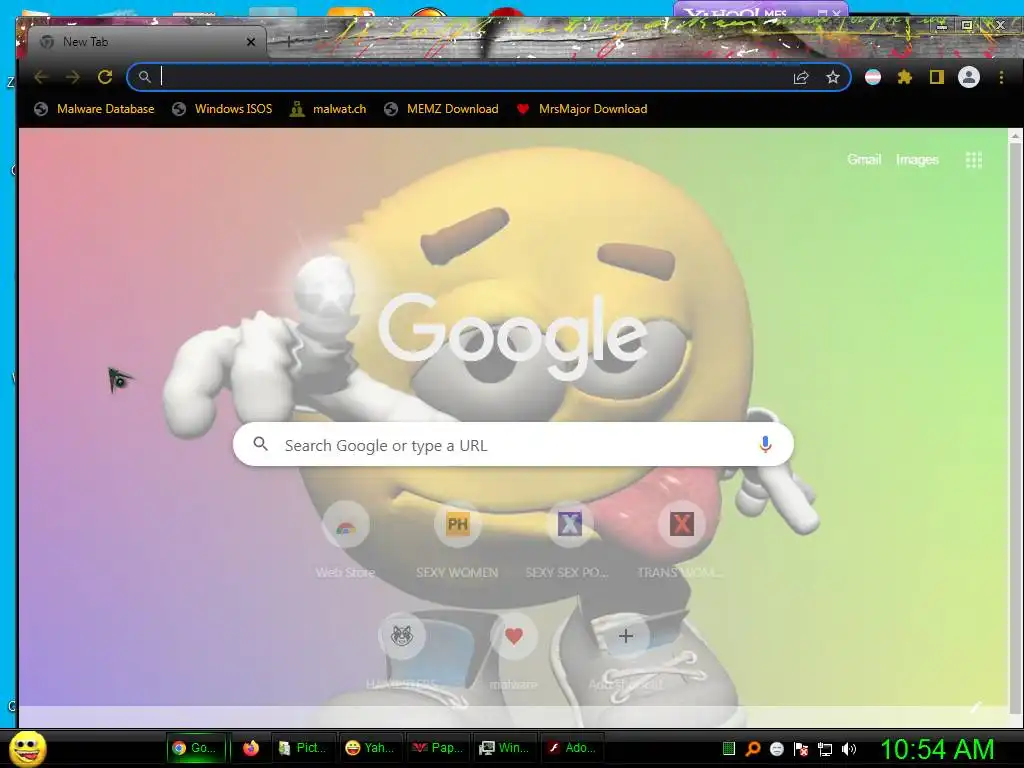Switch to the Yah... taskbar window

tap(371, 748)
